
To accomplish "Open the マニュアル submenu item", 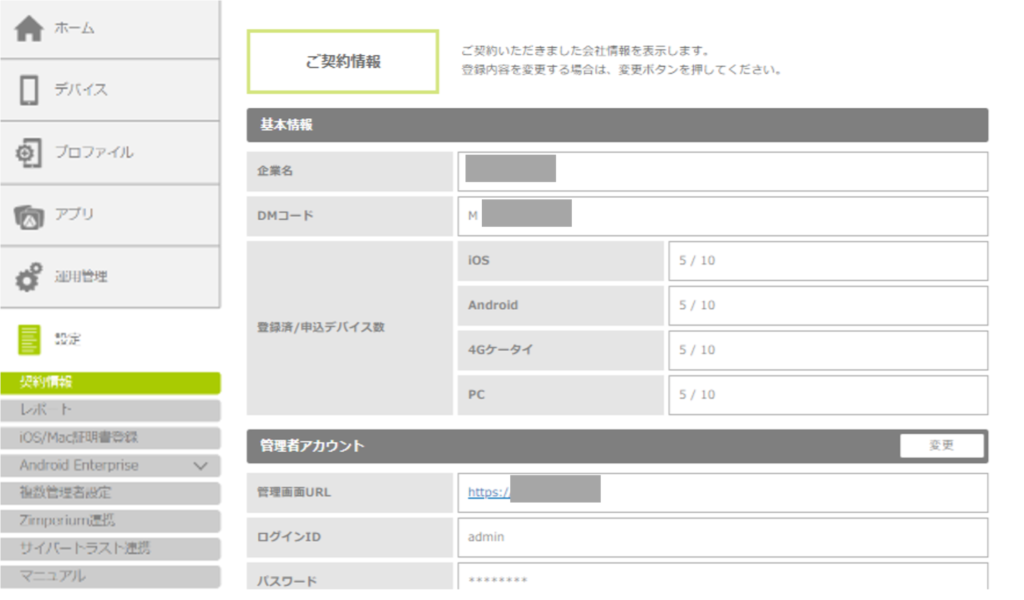I will pyautogui.click(x=110, y=576).
